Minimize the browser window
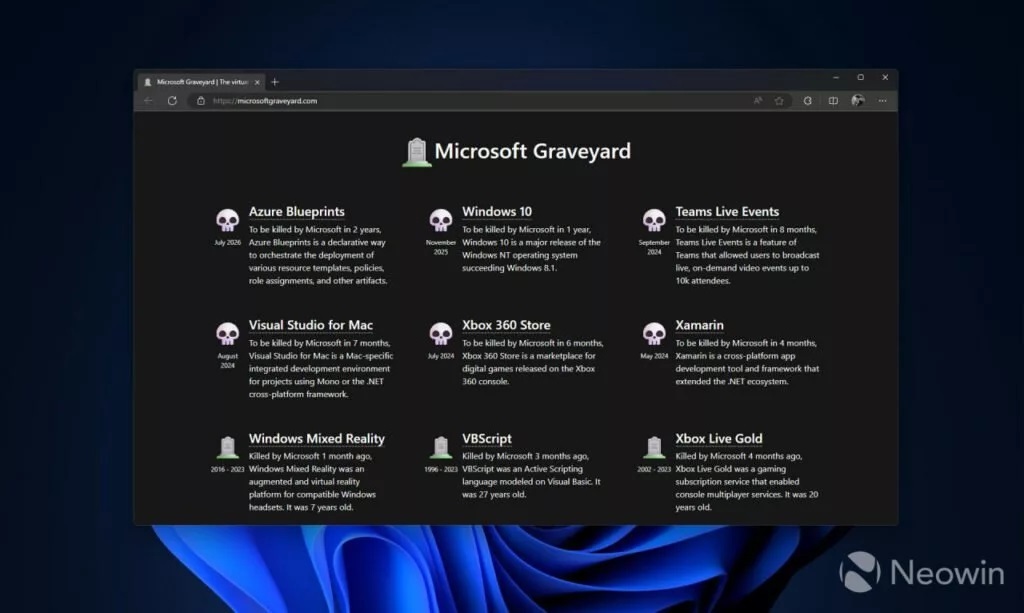This screenshot has width=1024, height=613. [x=836, y=77]
